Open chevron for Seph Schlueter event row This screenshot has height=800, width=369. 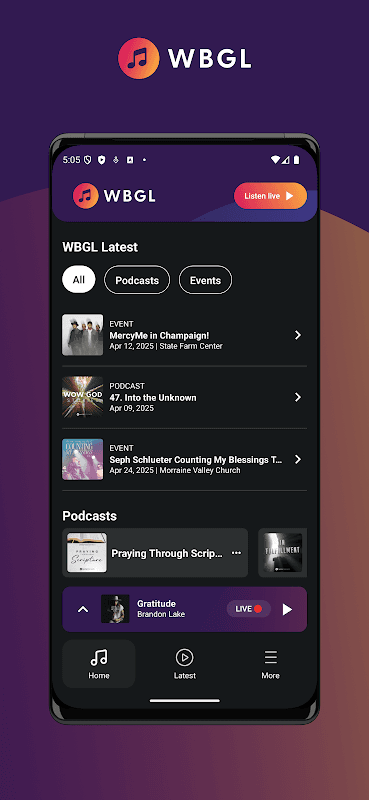(298, 459)
